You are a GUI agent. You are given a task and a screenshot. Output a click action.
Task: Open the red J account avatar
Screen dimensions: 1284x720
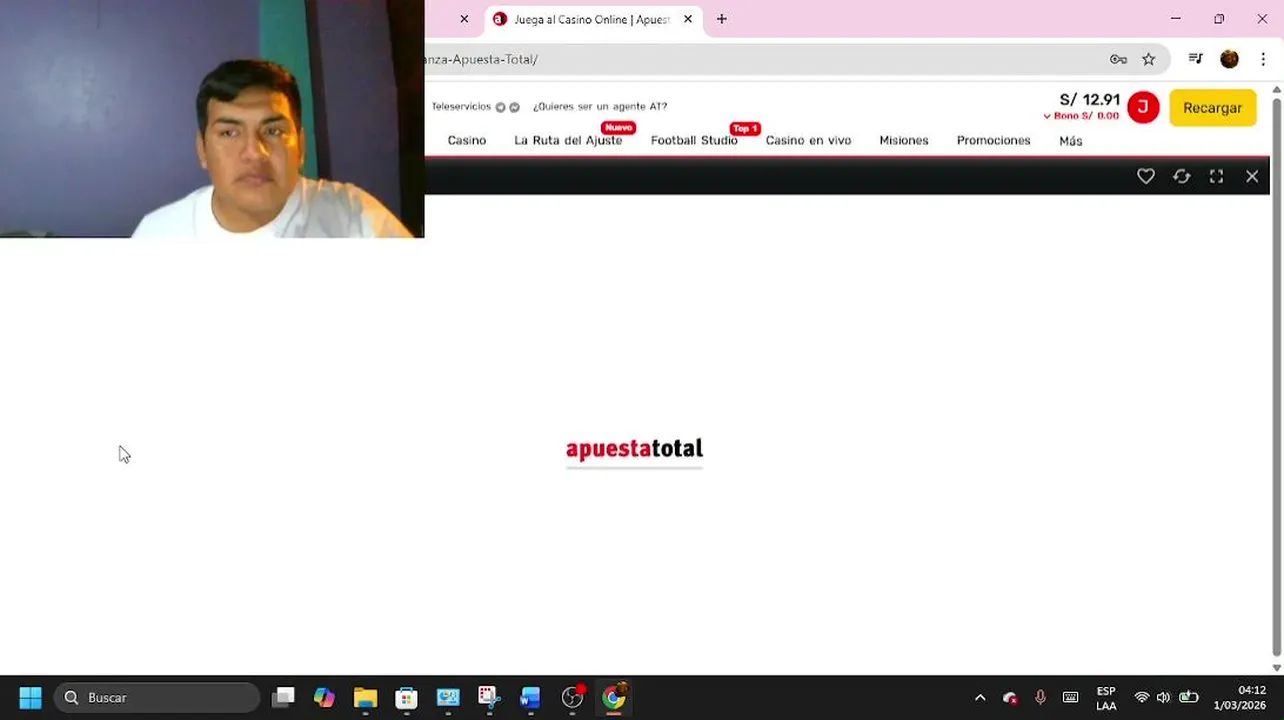coord(1143,107)
